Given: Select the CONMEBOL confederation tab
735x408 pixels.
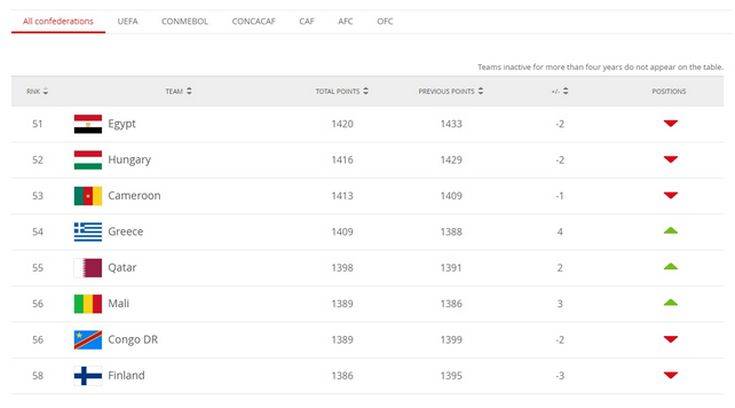Looking at the screenshot, I should click(185, 21).
